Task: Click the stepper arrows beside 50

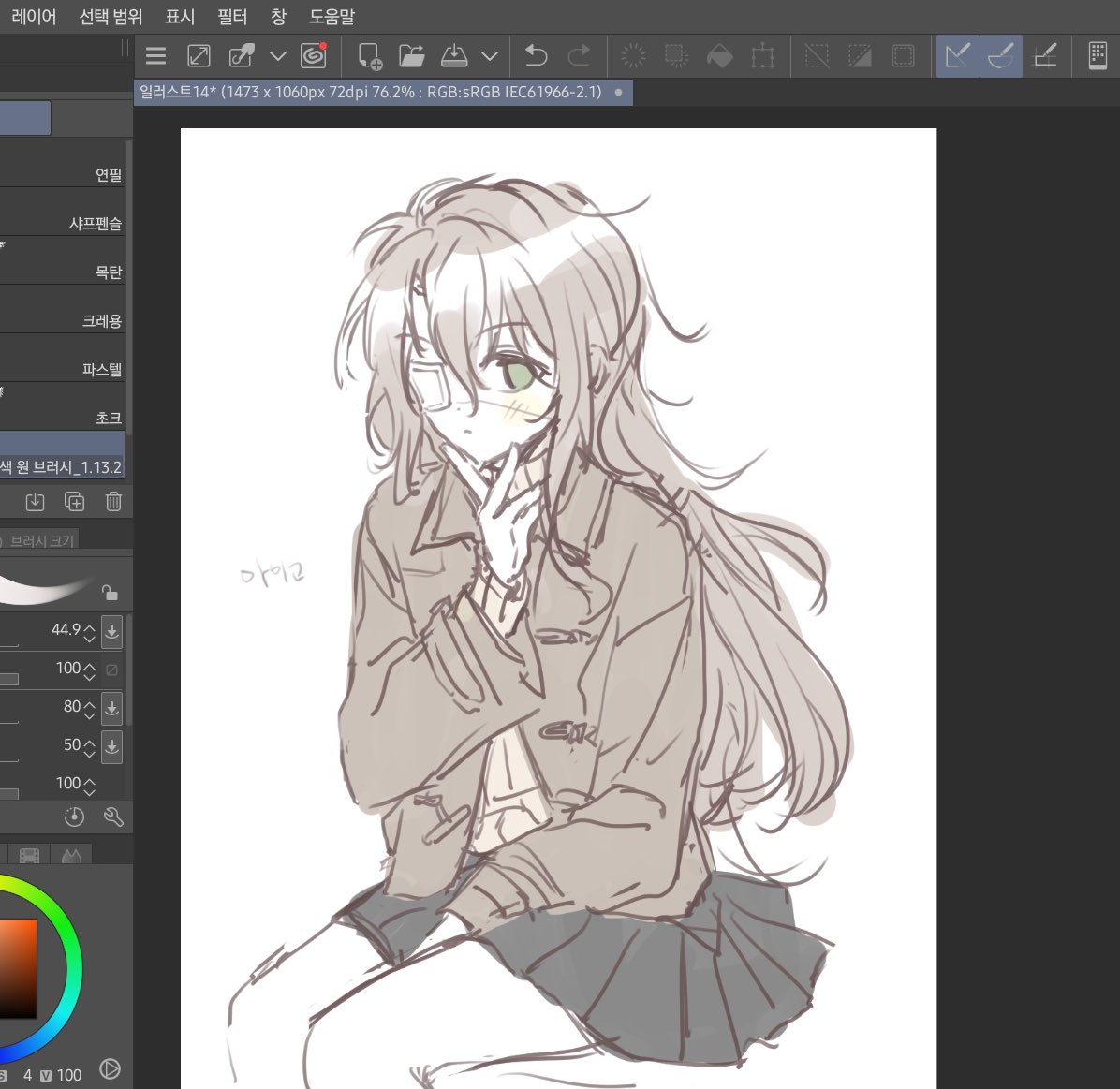Action: pyautogui.click(x=89, y=747)
